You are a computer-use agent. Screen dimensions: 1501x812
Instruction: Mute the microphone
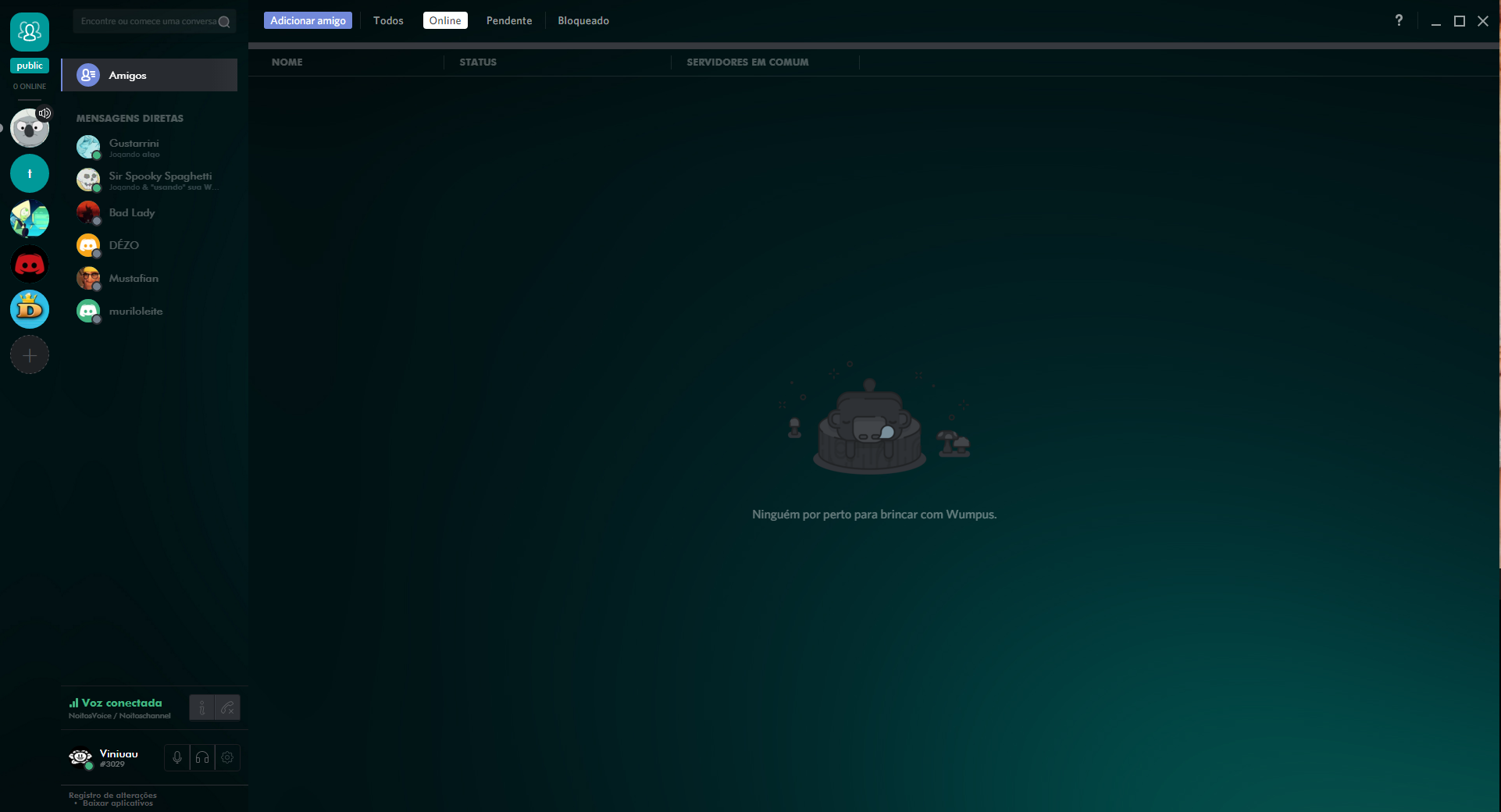[x=177, y=757]
